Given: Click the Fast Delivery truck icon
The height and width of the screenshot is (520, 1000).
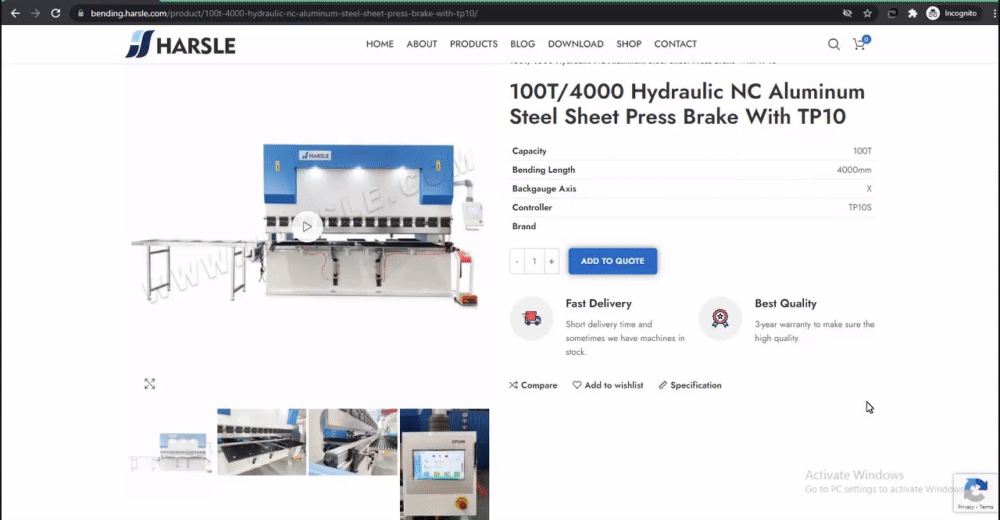Looking at the screenshot, I should [x=531, y=318].
